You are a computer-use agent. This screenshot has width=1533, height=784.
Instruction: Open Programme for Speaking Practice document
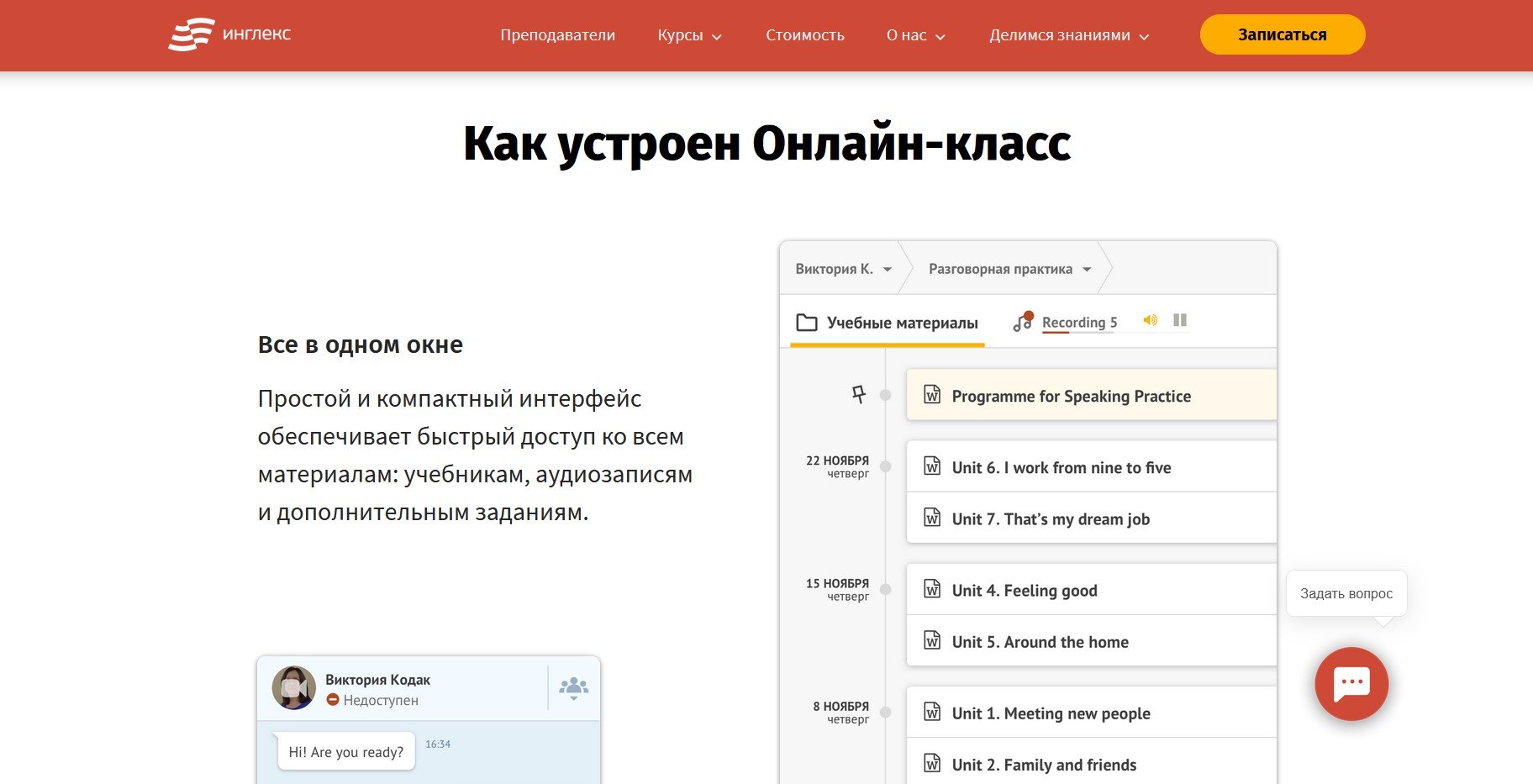[1071, 396]
